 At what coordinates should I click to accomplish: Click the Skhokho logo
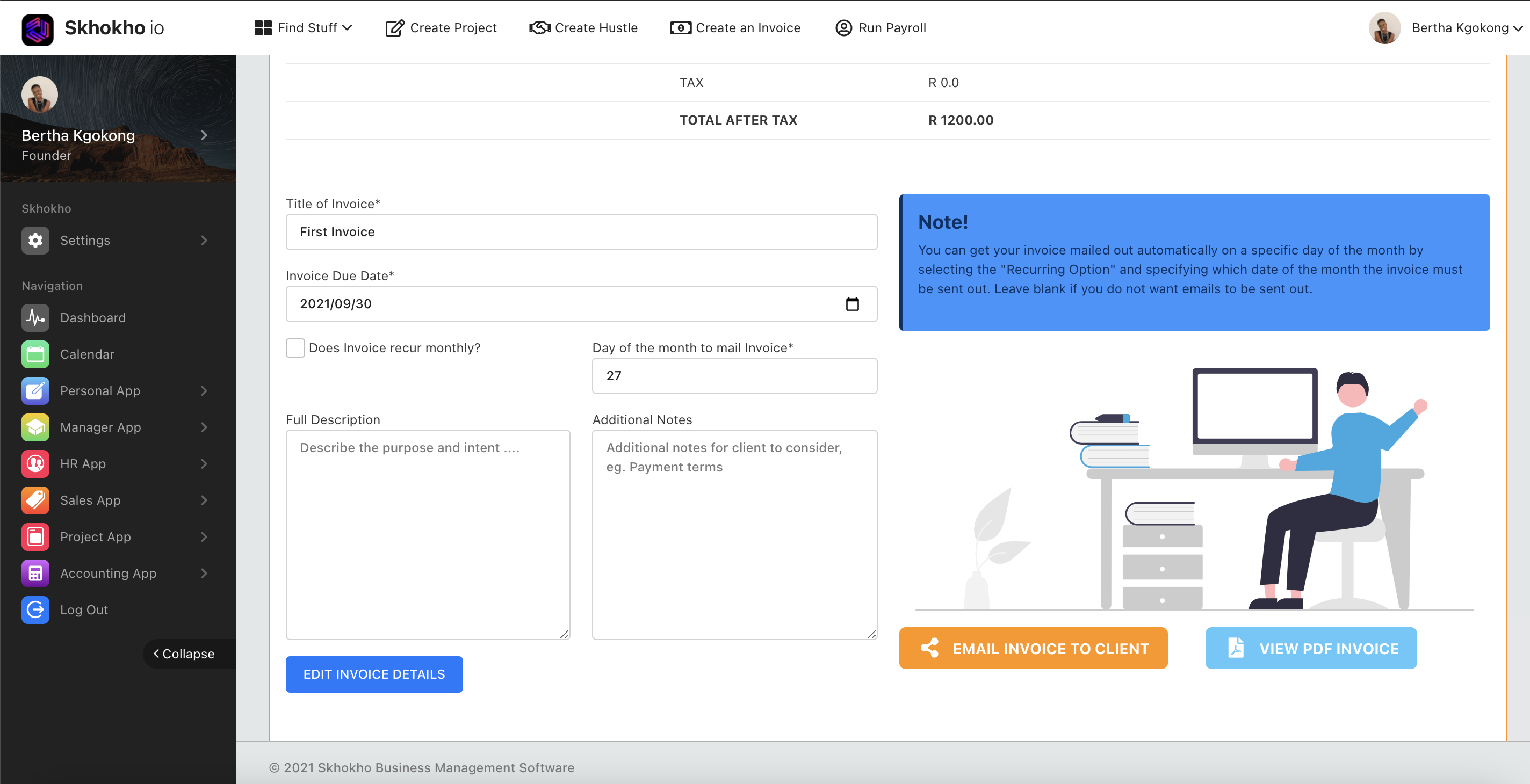tap(37, 27)
